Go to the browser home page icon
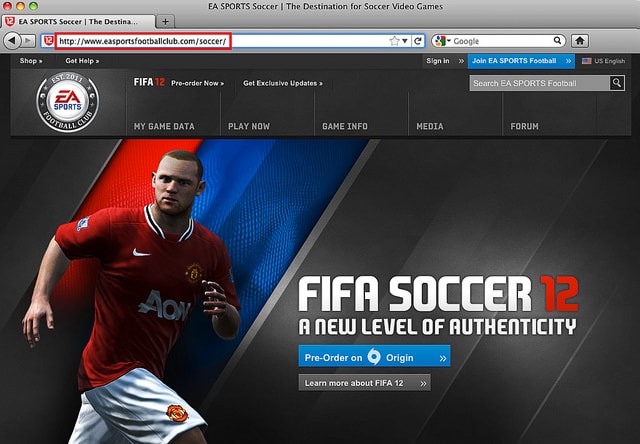Screen dimensions: 640x444 (580, 41)
